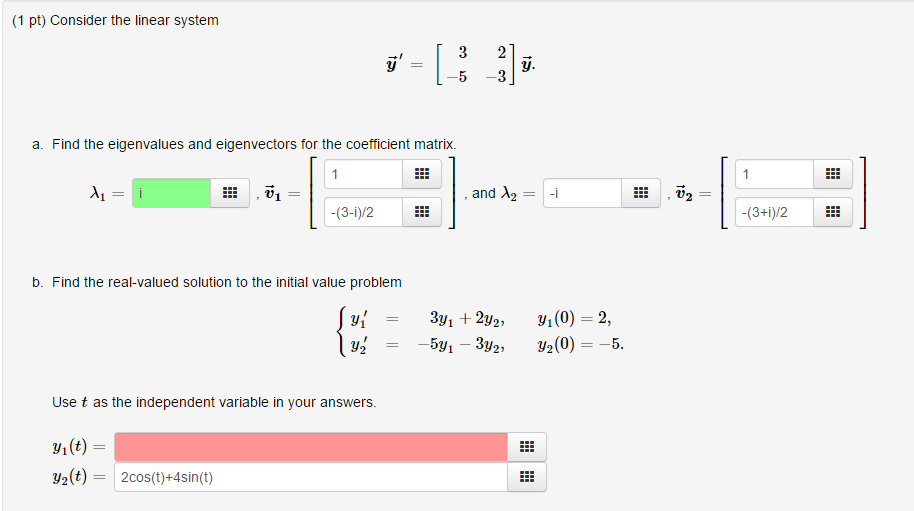Viewport: 914px width, 511px height.
Task: Click the empty red y1(t) answer field
Action: point(311,447)
